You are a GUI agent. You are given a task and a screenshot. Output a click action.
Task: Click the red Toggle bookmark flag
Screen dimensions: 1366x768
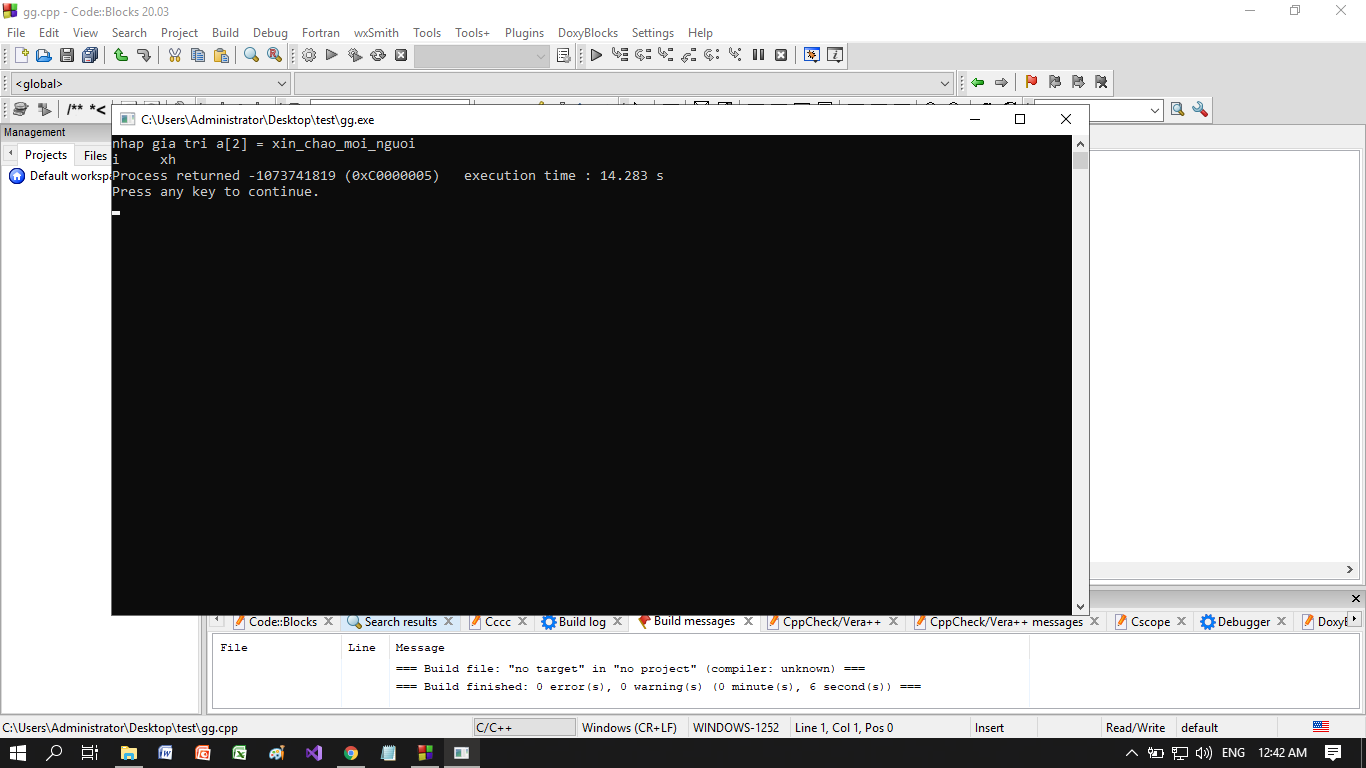tap(1031, 83)
